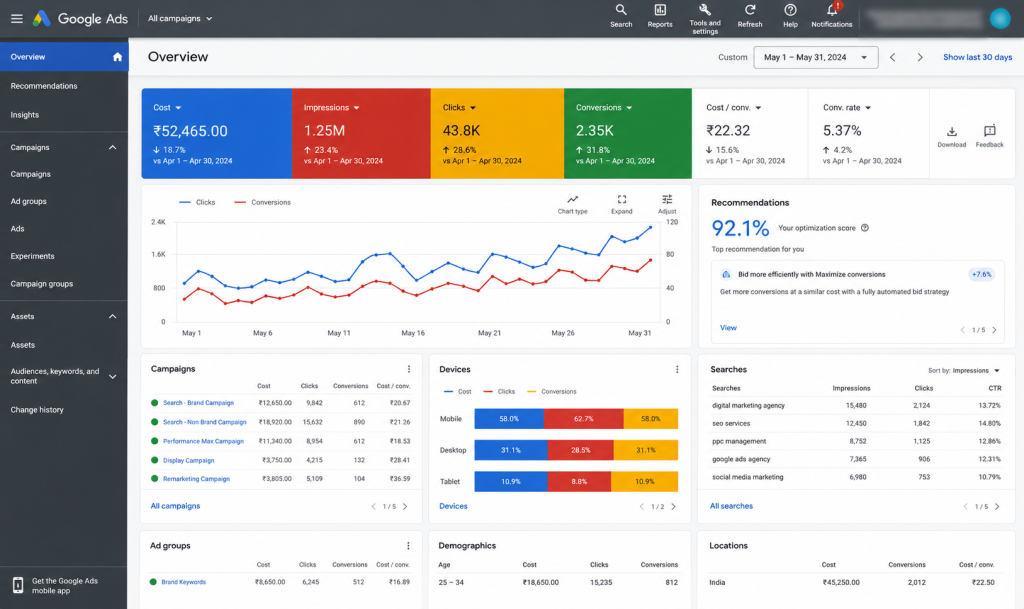Open Campaigns card three-dot menu
This screenshot has height=609, width=1024.
[x=409, y=369]
